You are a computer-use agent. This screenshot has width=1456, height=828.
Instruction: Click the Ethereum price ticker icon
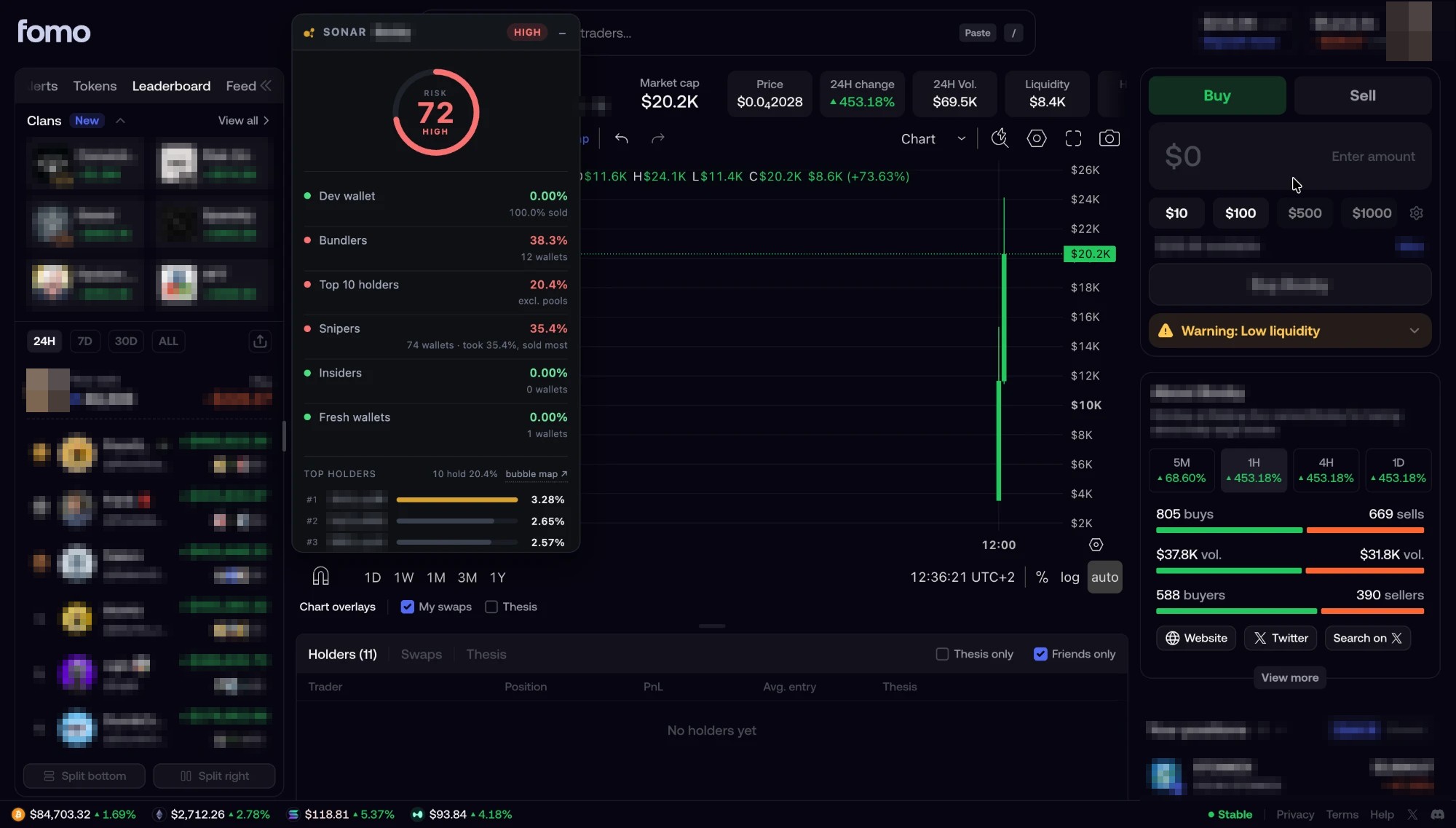(159, 814)
